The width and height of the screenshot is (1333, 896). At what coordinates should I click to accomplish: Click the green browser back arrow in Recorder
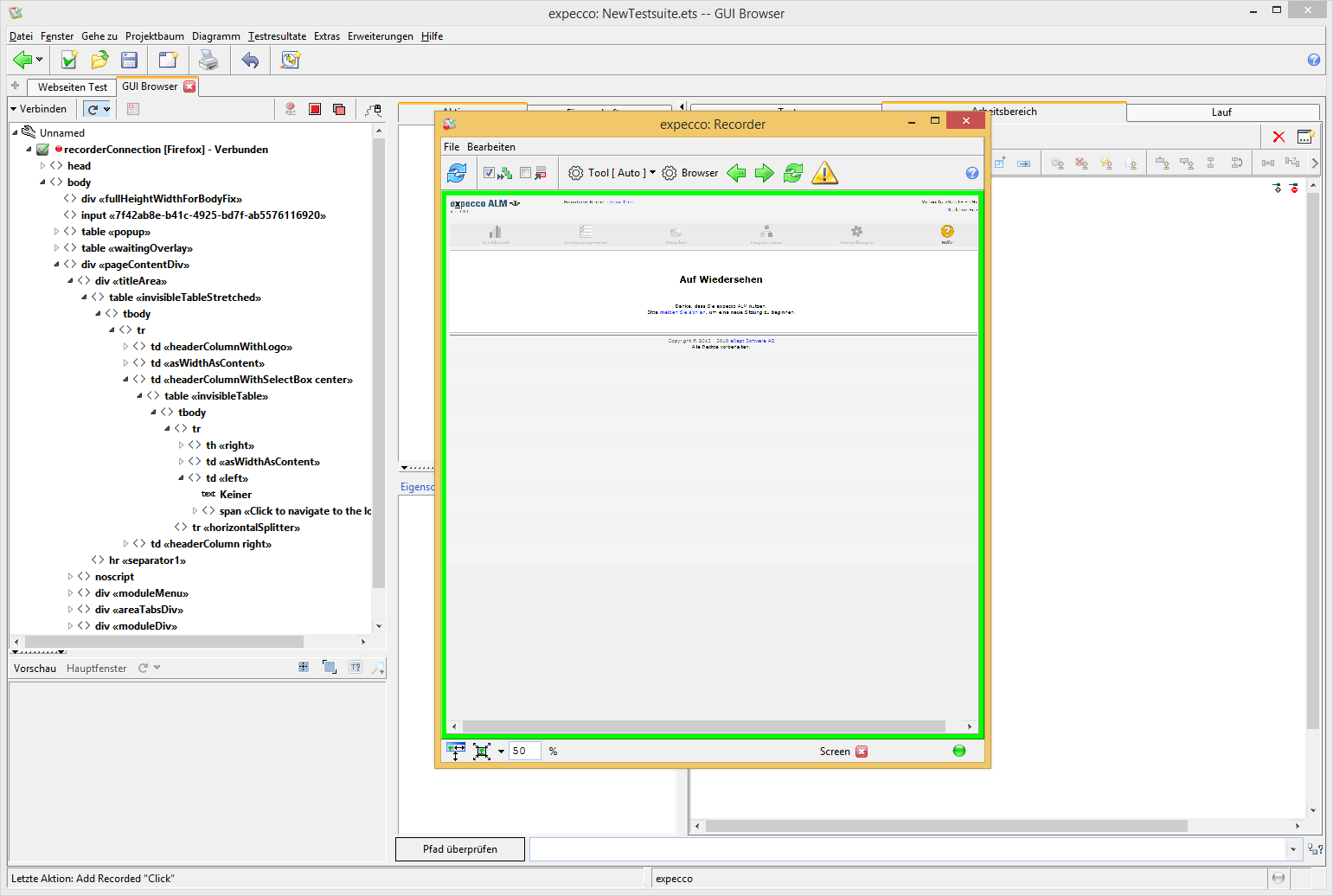(x=736, y=173)
